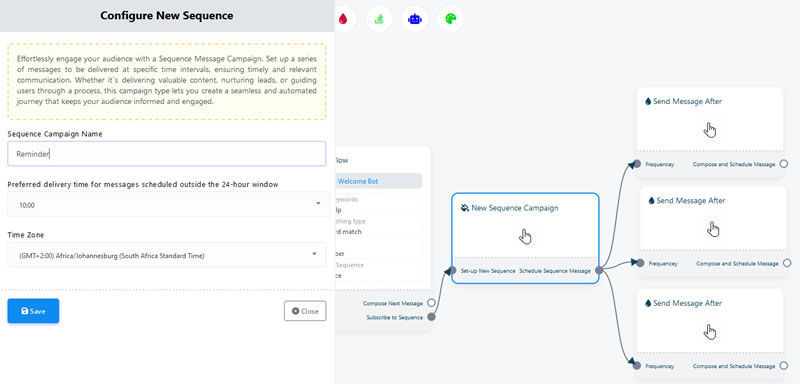The image size is (800, 384).
Task: Click the red droplet toolbar icon
Action: (x=344, y=19)
